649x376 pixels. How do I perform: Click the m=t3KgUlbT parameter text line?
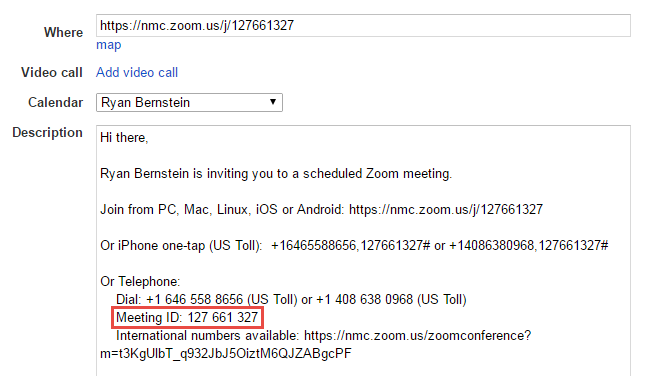(226, 354)
